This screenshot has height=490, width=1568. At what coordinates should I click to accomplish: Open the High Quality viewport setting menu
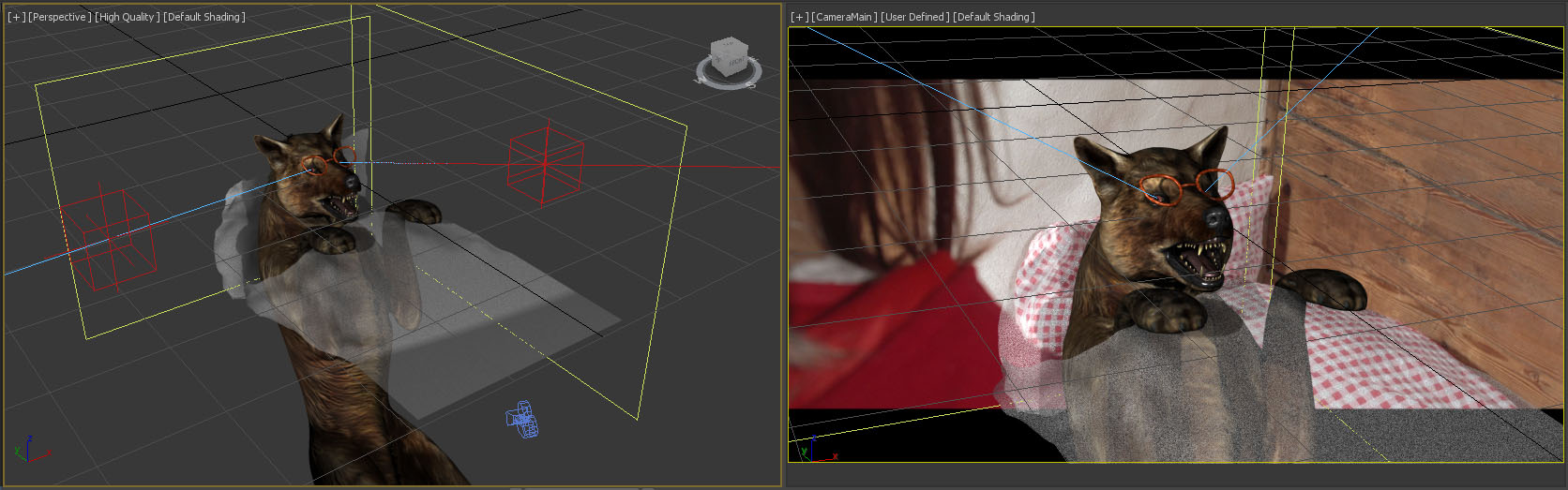pyautogui.click(x=128, y=17)
